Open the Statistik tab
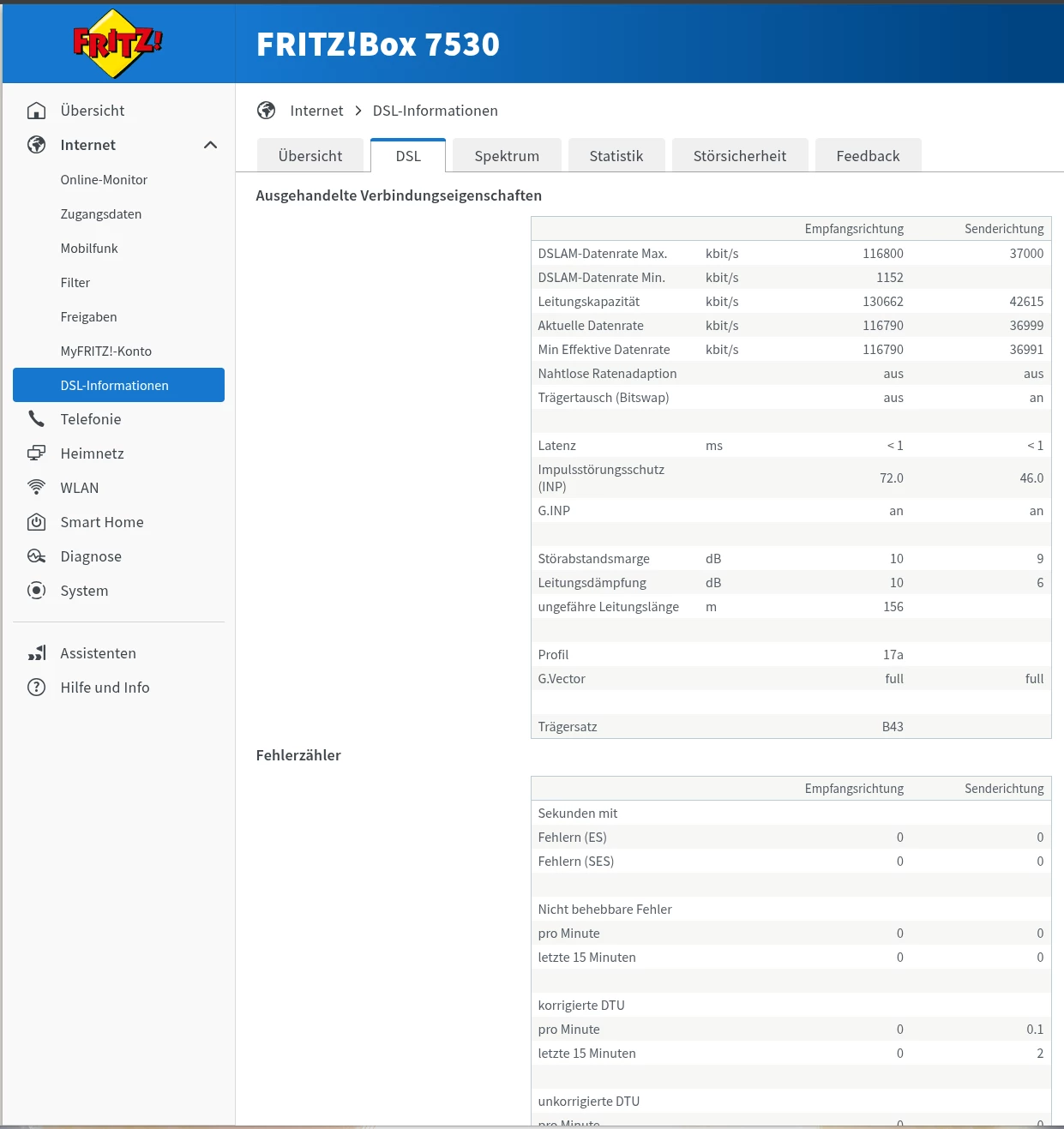Viewport: 1064px width, 1129px height. (616, 155)
